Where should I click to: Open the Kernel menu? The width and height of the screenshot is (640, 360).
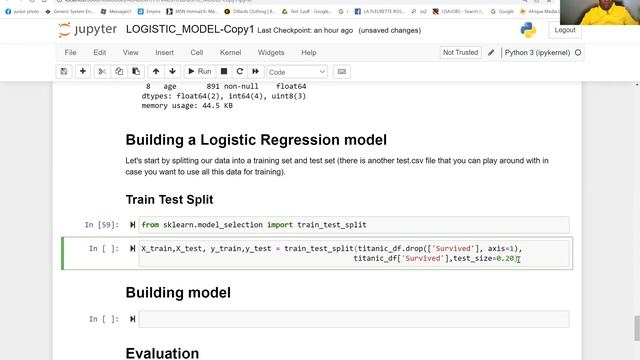(231, 53)
